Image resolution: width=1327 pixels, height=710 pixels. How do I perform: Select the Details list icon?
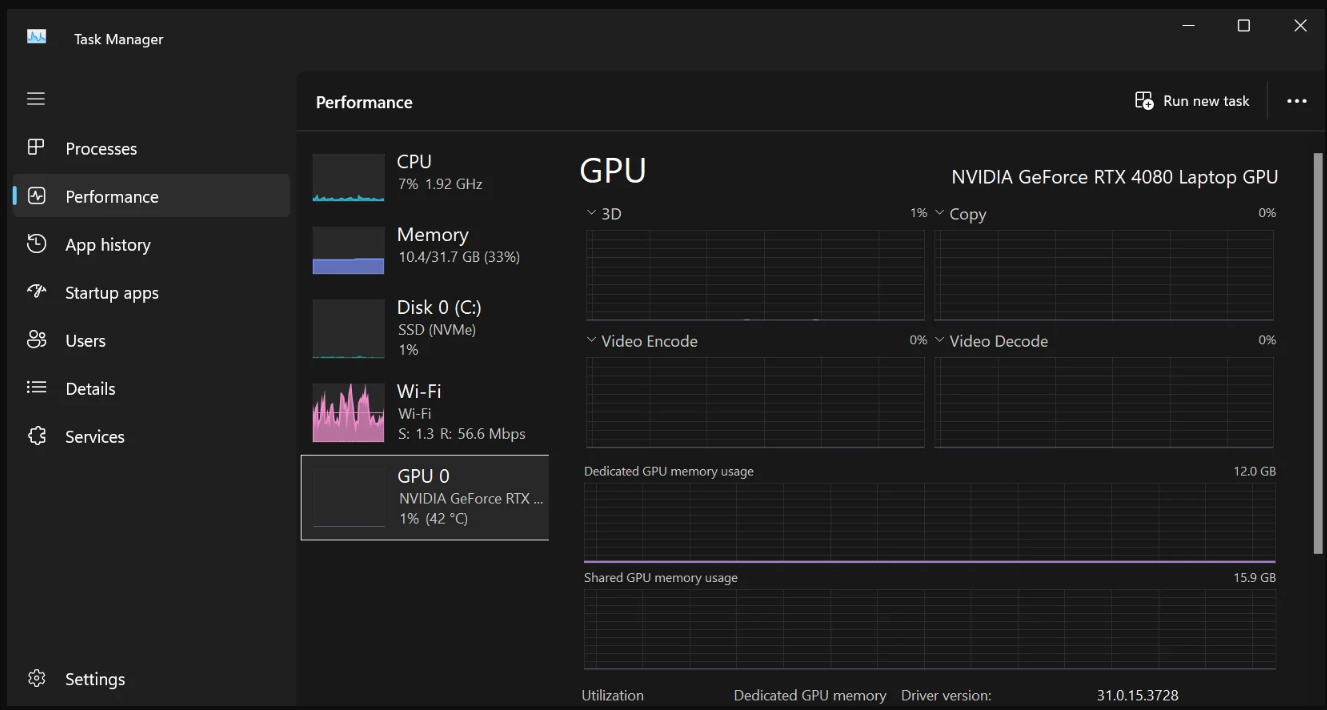[36, 388]
